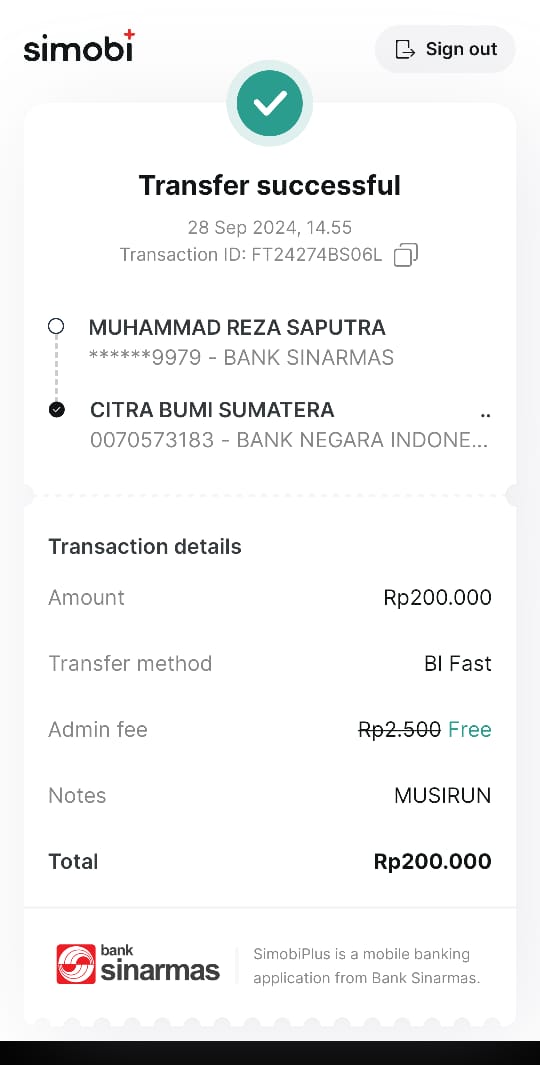Click the bold Total Rp200.000 value
This screenshot has width=540, height=1065.
(x=433, y=861)
